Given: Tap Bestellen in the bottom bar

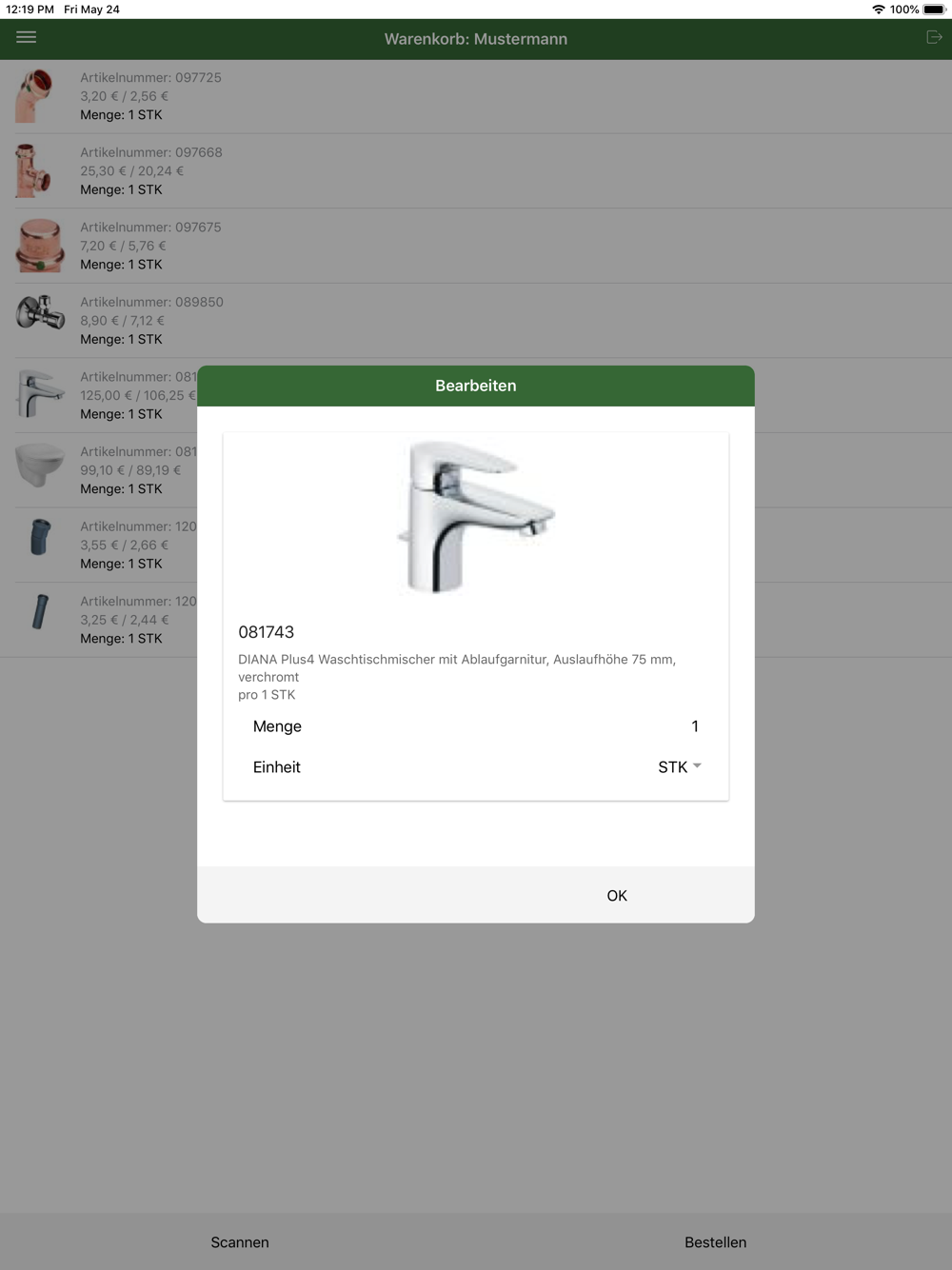Looking at the screenshot, I should point(716,1242).
